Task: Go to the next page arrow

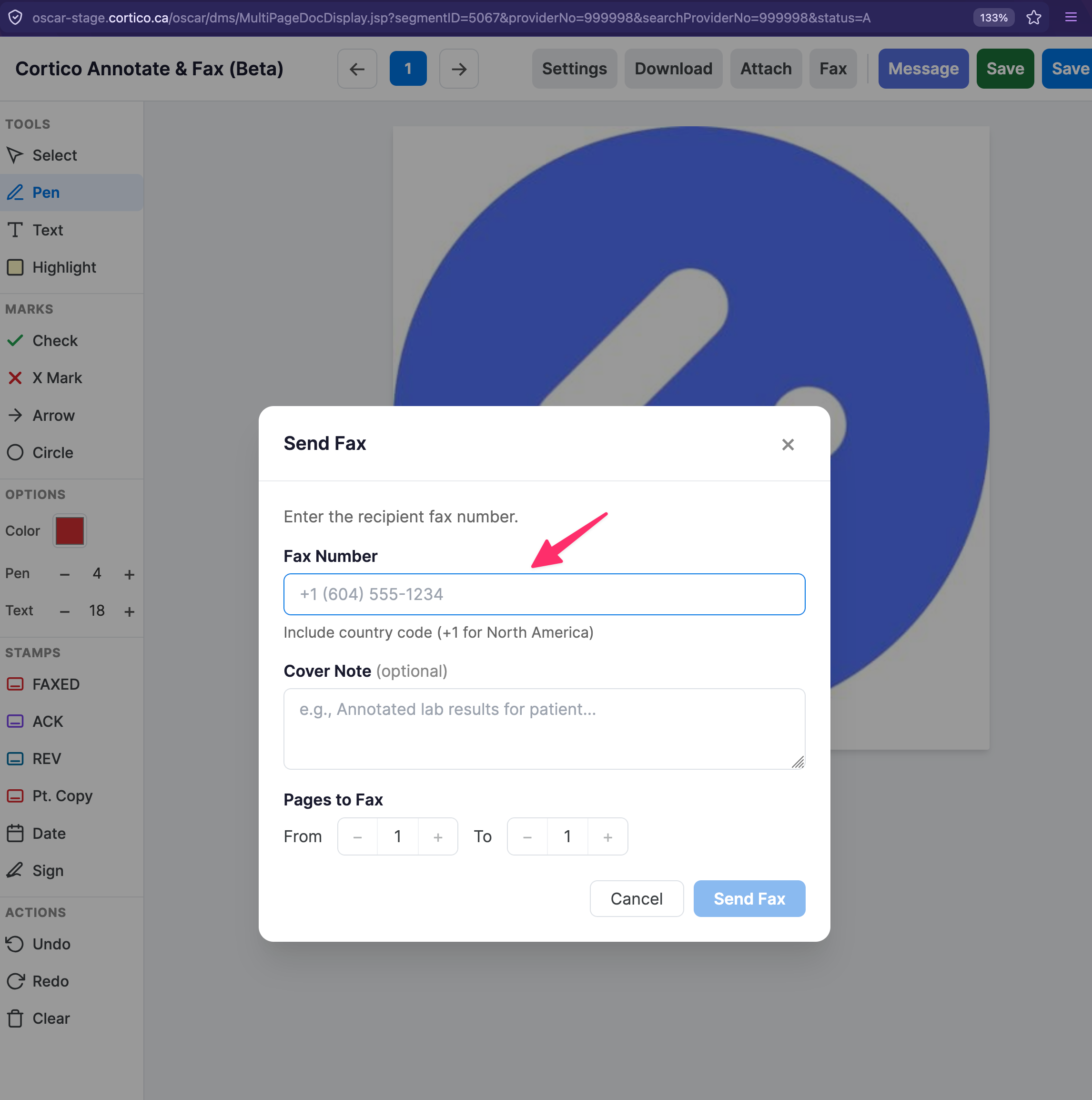Action: pos(459,69)
